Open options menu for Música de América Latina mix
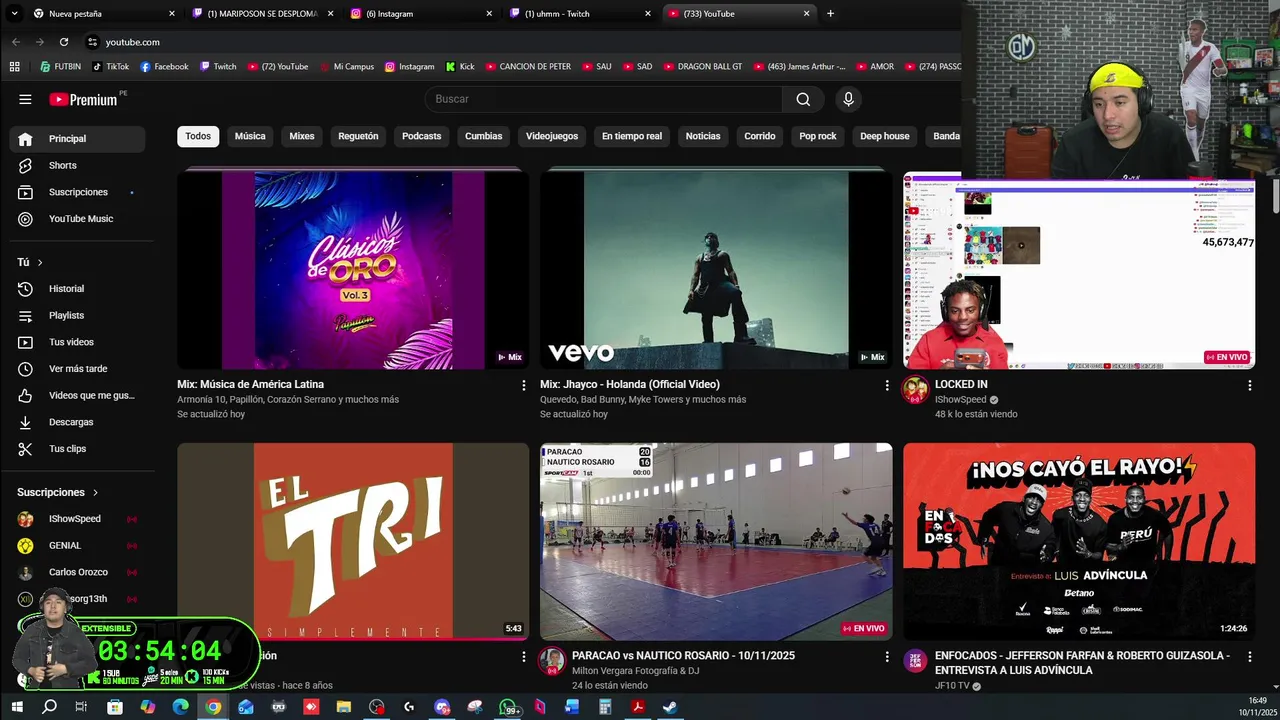This screenshot has width=1280, height=720. (x=523, y=385)
